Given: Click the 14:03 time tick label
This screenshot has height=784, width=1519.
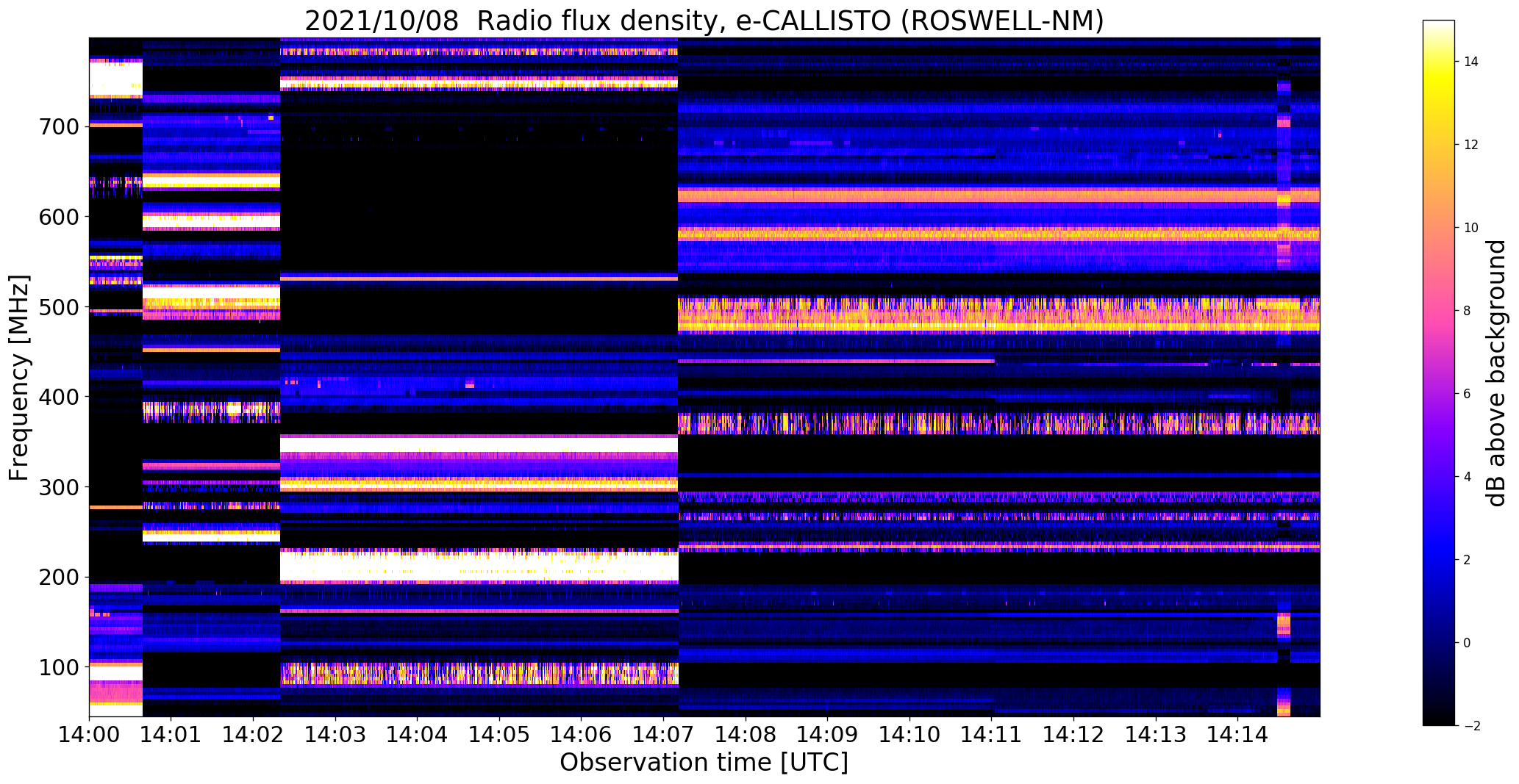Looking at the screenshot, I should [335, 733].
